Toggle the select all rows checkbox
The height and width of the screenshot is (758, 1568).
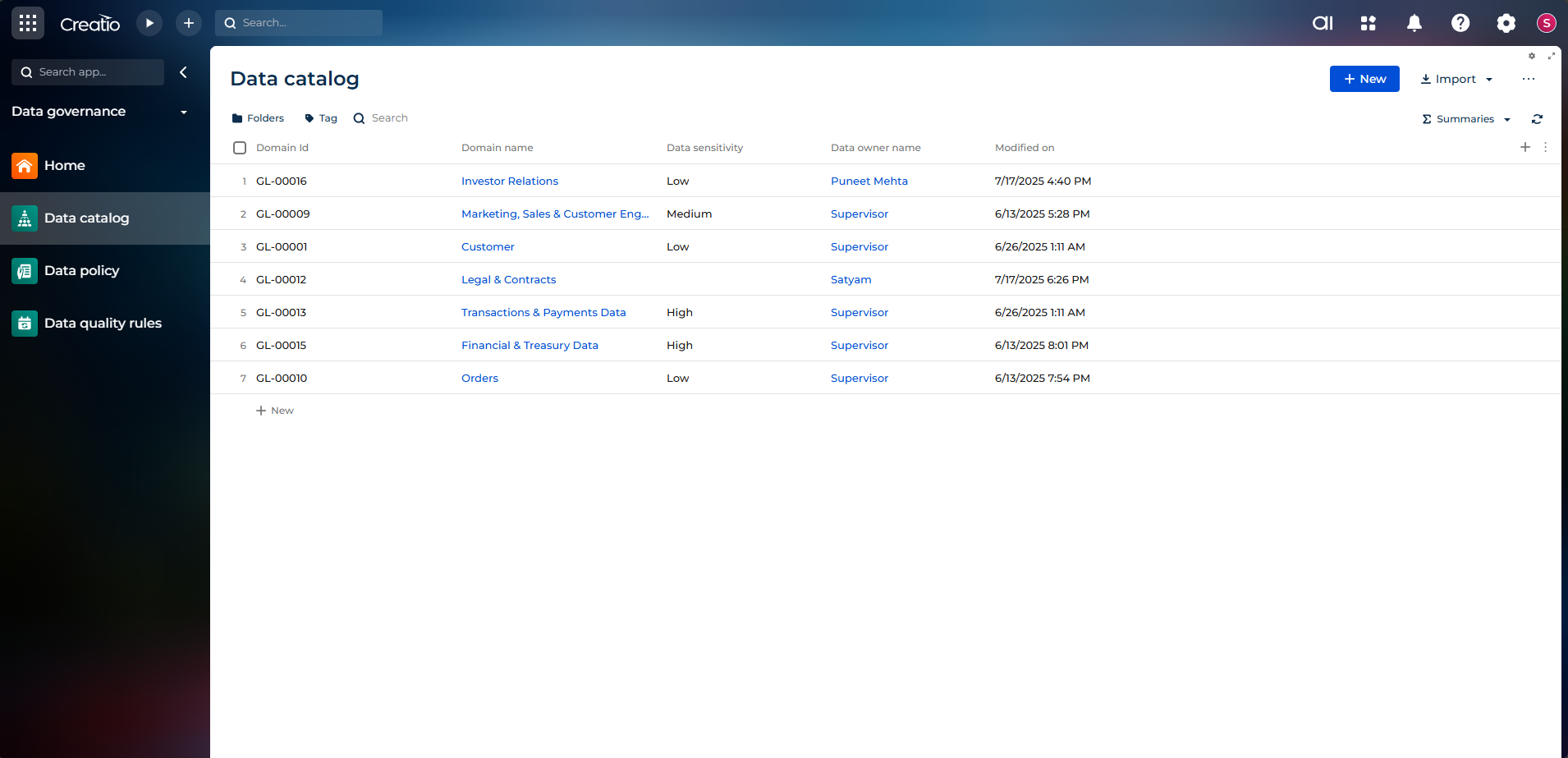(x=240, y=148)
